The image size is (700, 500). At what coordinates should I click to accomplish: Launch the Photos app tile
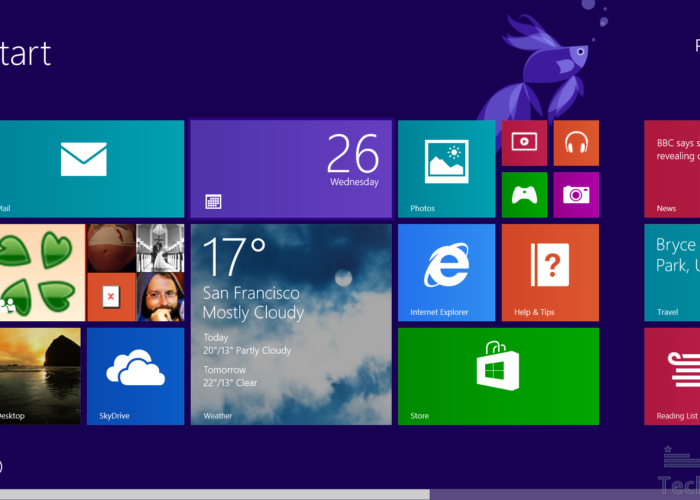coord(446,168)
